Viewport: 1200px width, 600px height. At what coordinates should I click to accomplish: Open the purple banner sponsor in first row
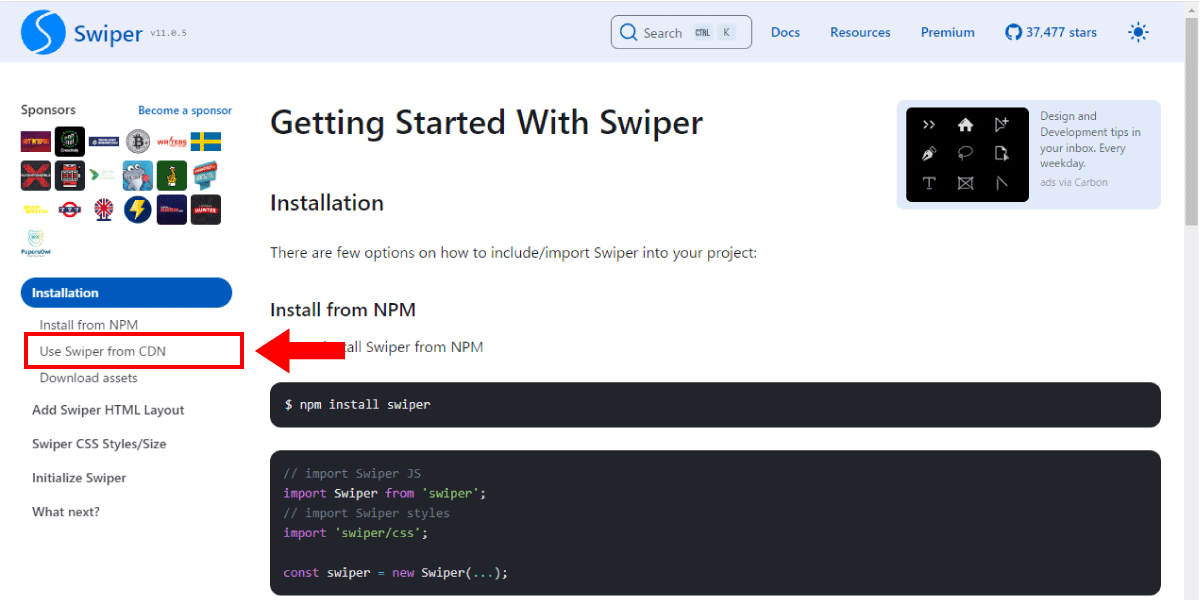click(36, 142)
